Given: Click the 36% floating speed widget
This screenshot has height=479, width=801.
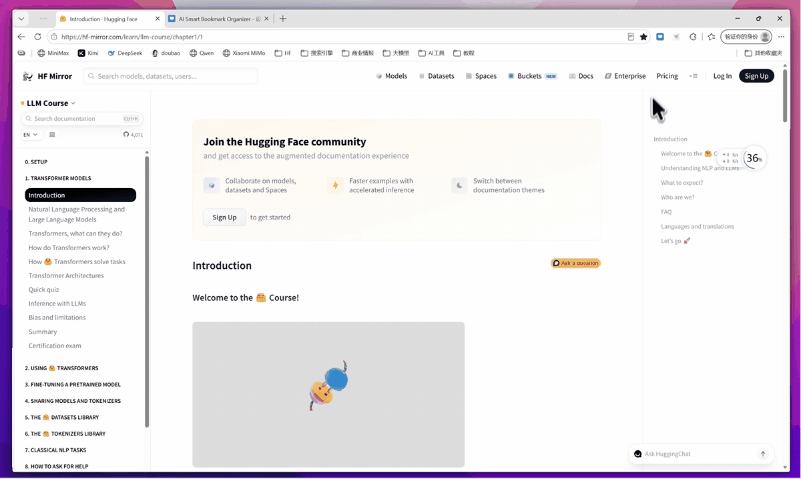Looking at the screenshot, I should point(753,158).
